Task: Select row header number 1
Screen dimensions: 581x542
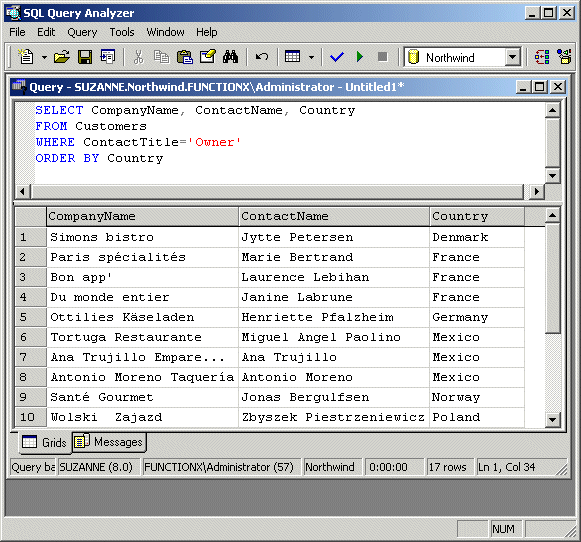Action: click(31, 237)
